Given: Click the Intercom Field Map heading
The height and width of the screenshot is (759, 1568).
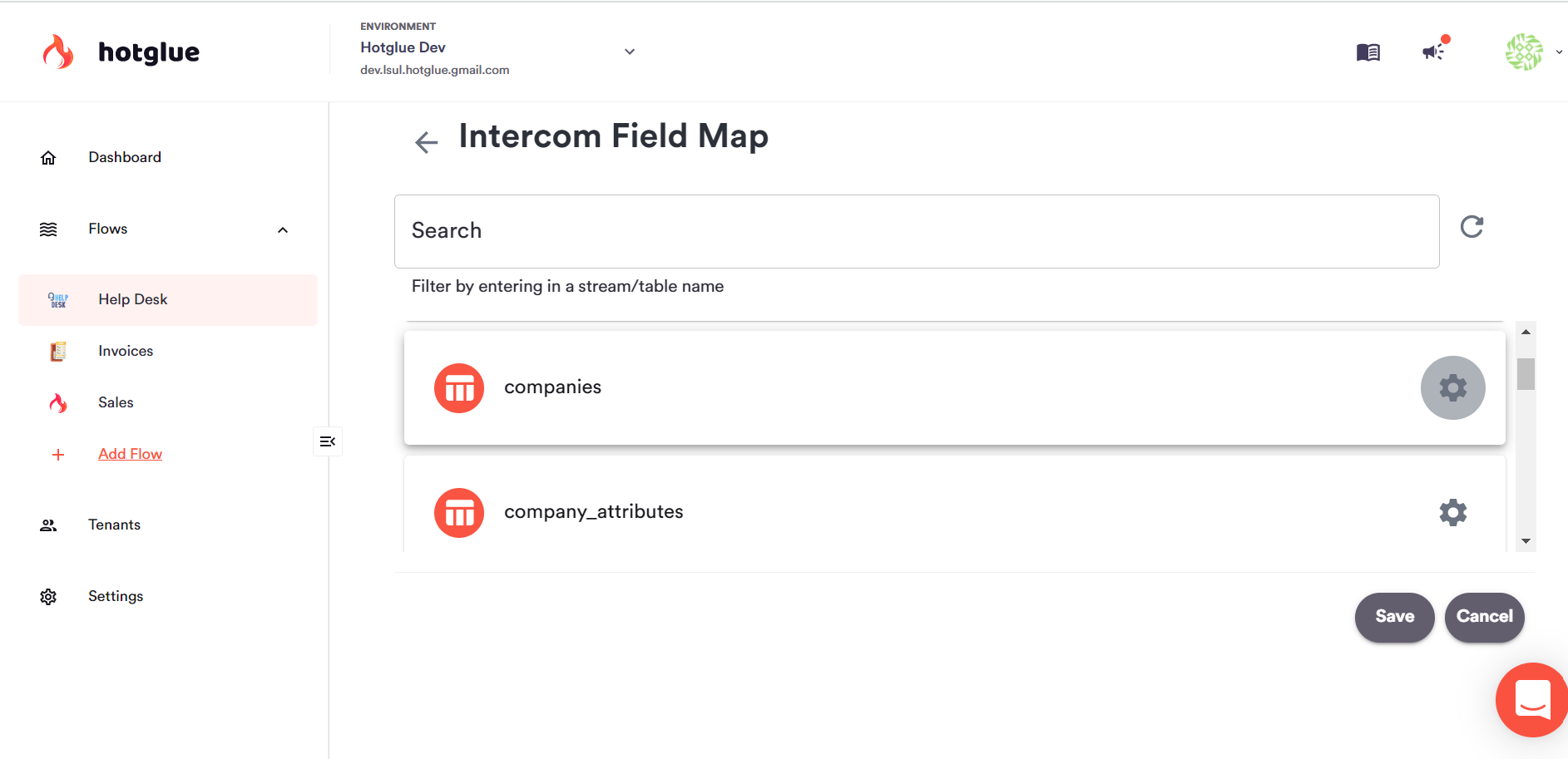Looking at the screenshot, I should (x=613, y=136).
